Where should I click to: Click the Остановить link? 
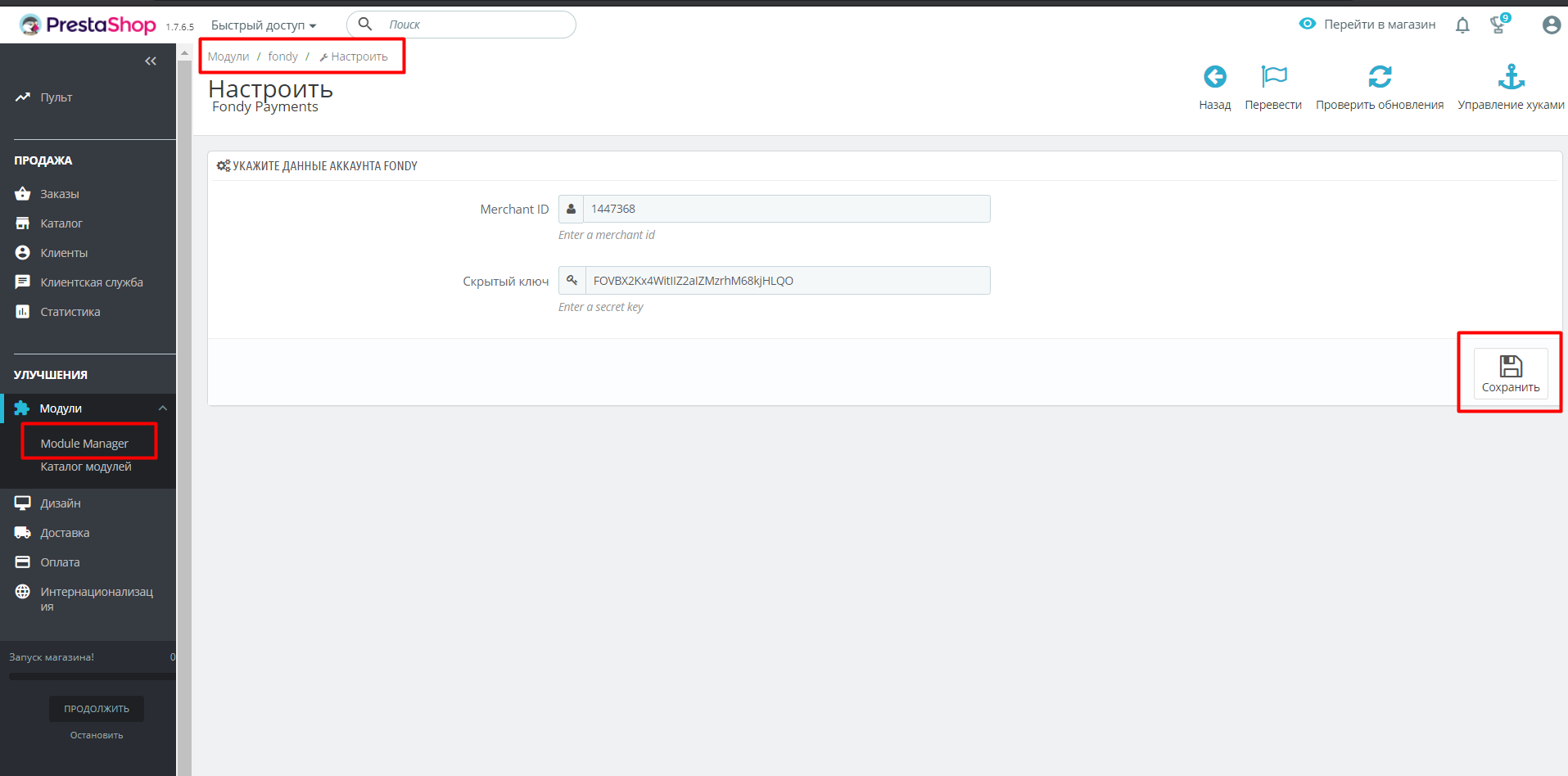click(97, 735)
